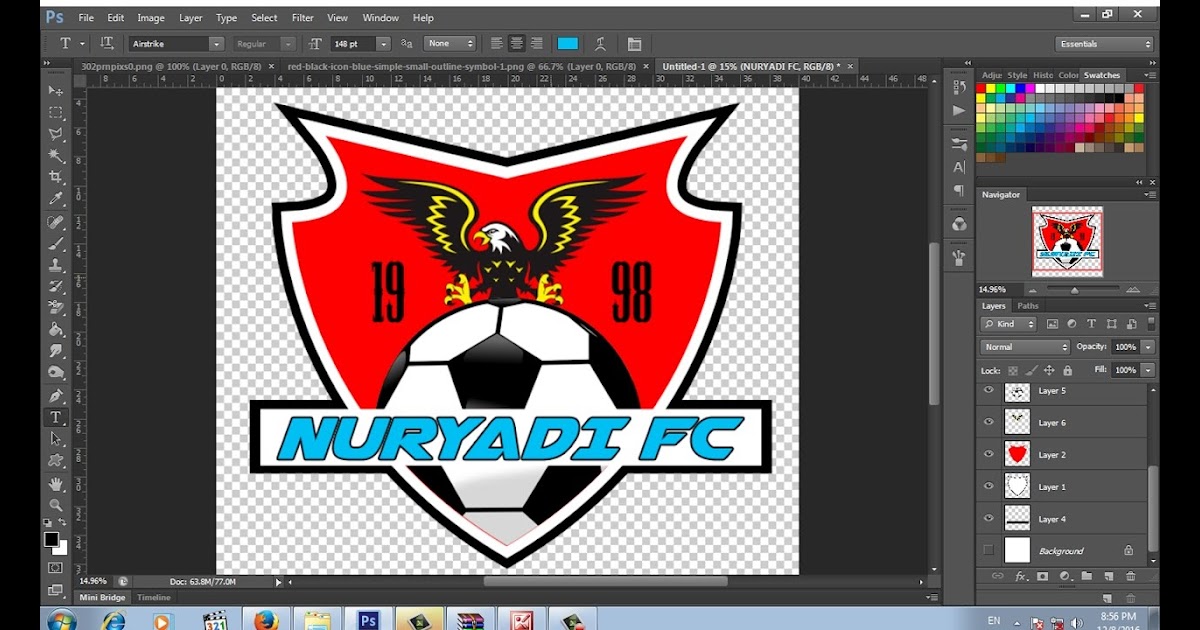This screenshot has height=630, width=1200.
Task: Select the Healing Brush tool
Action: click(56, 222)
